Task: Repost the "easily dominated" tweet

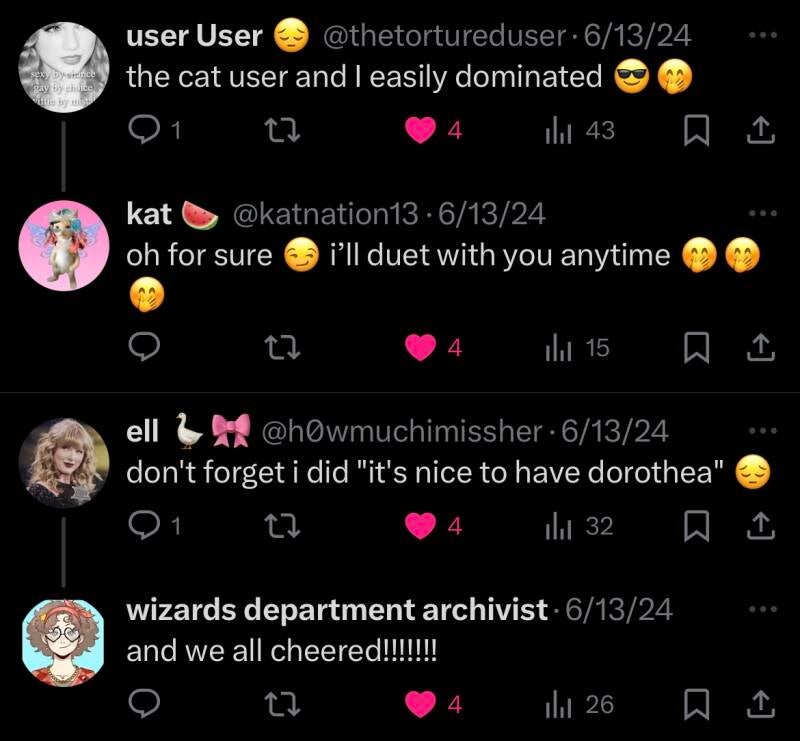Action: pos(284,130)
